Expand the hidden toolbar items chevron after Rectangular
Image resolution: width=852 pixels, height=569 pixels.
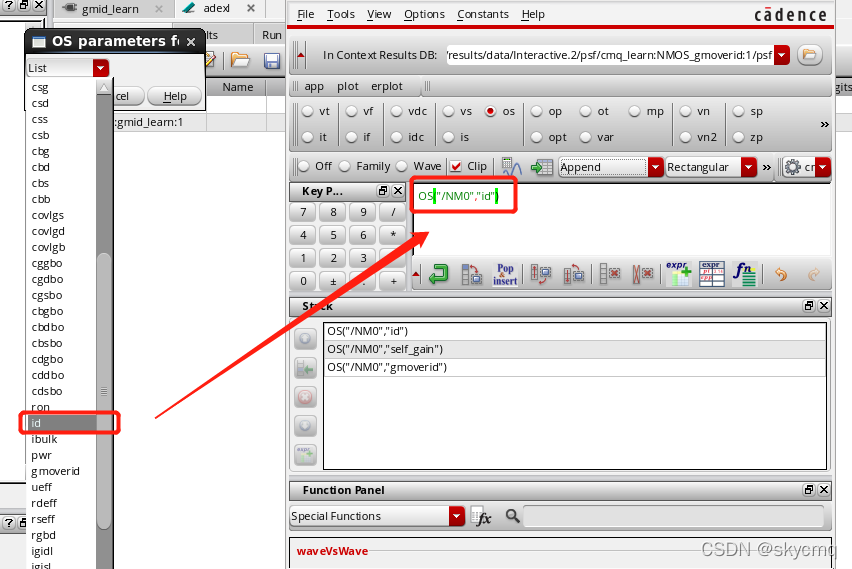point(767,167)
